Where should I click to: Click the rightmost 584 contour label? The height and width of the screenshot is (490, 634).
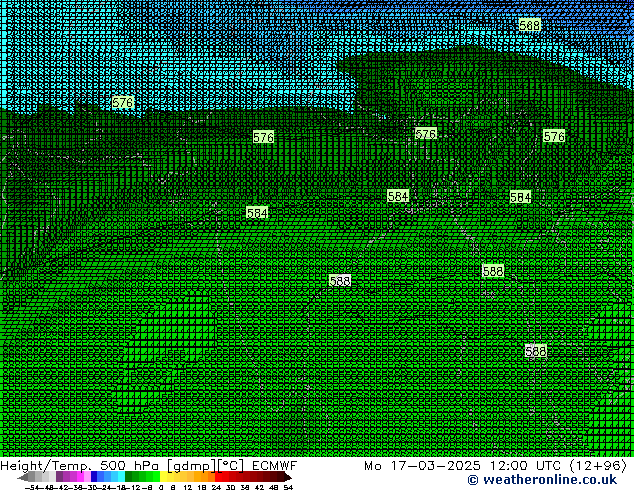520,197
